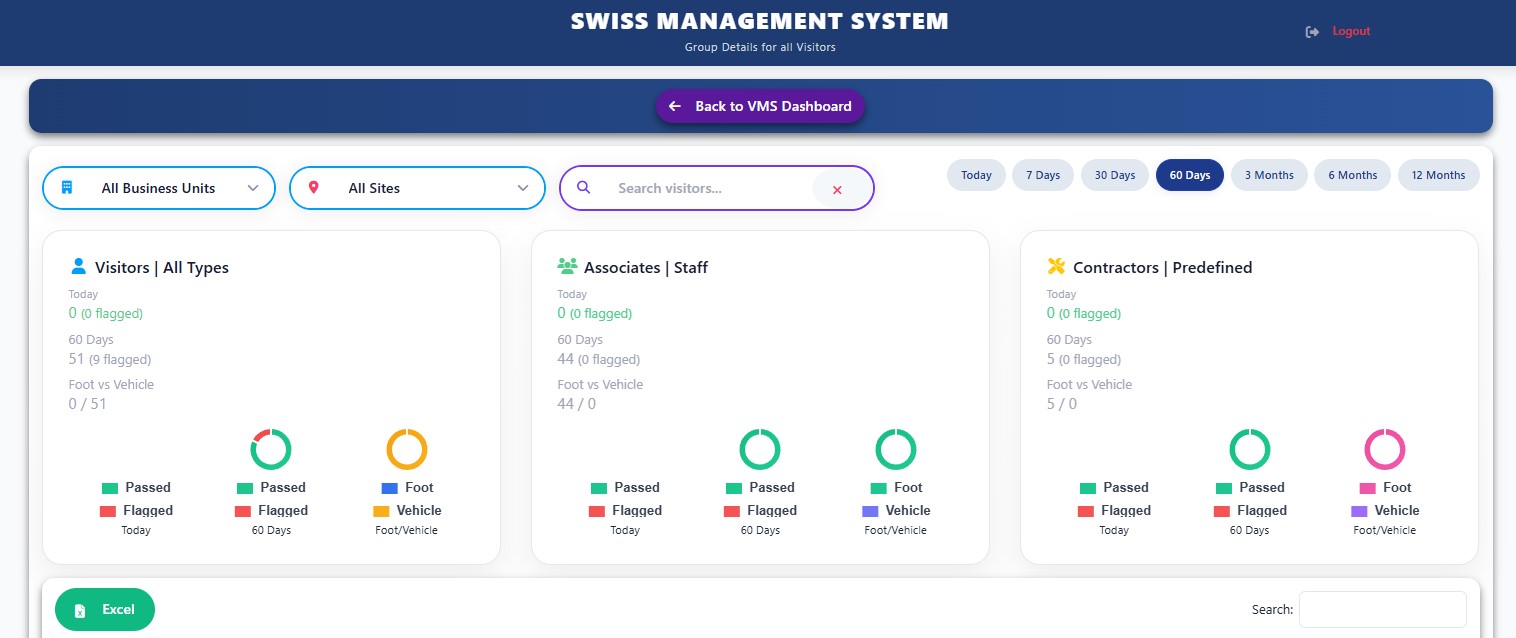Select the 12 Months time range
The width and height of the screenshot is (1516, 638).
[x=1438, y=175]
